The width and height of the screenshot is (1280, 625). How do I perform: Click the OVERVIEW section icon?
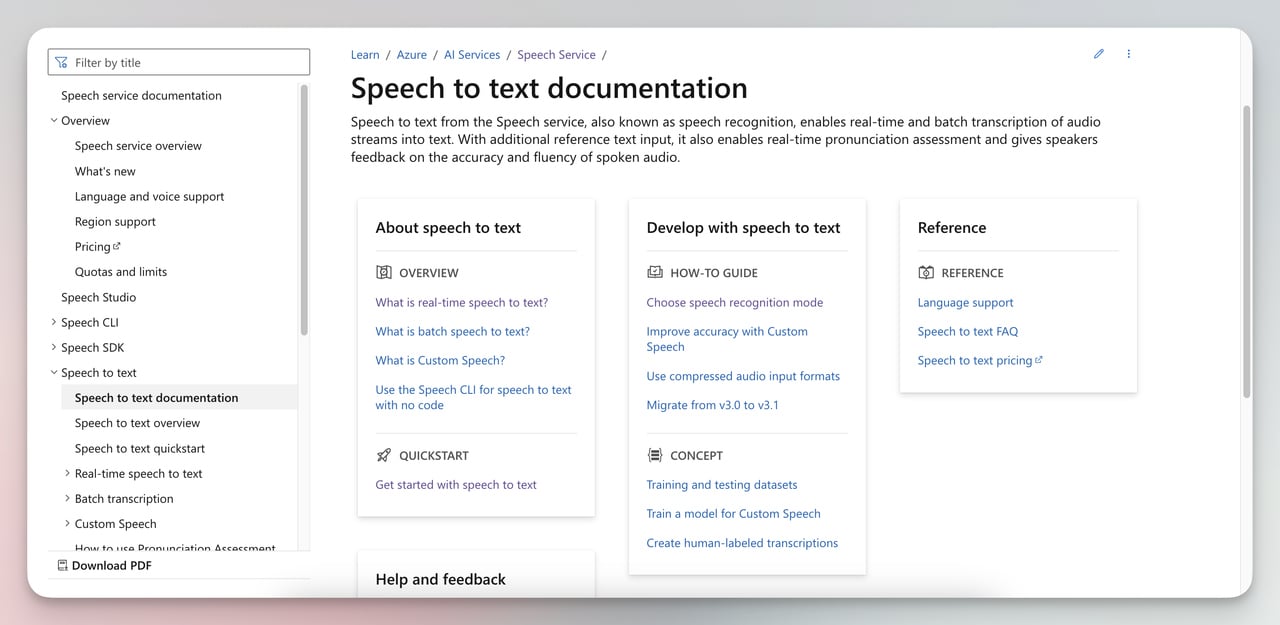383,272
